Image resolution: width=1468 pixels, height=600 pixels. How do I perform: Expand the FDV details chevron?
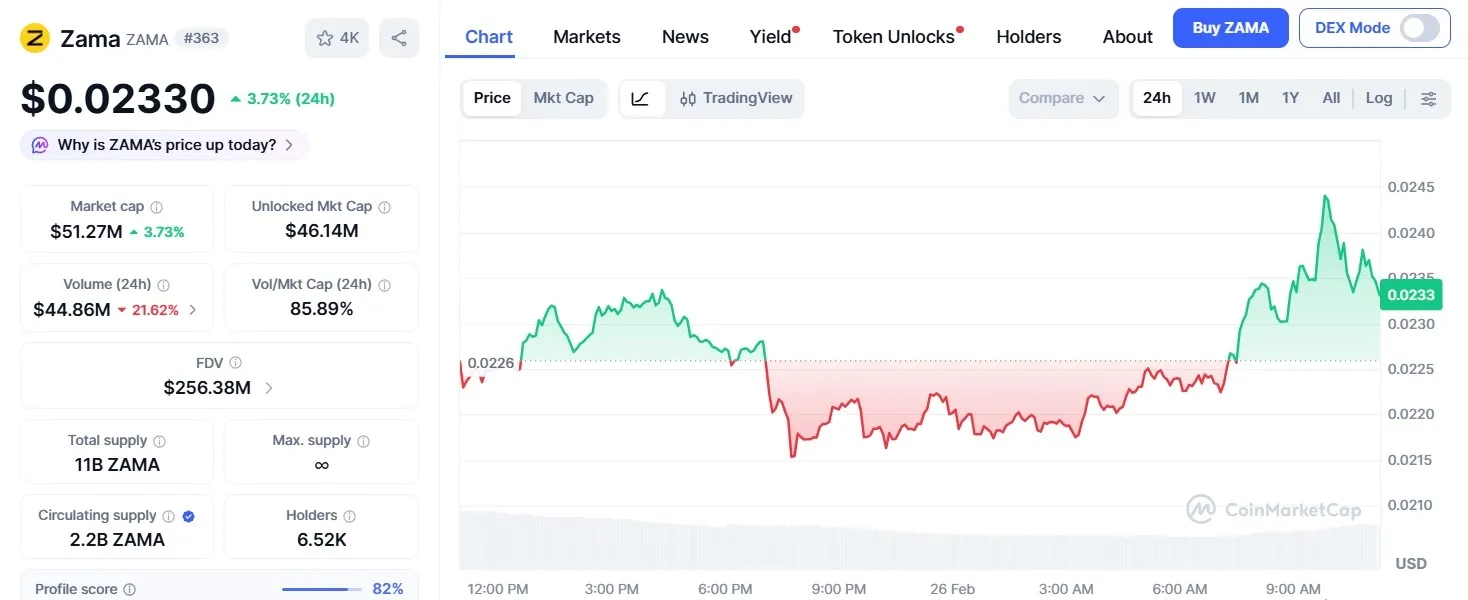pyautogui.click(x=268, y=388)
